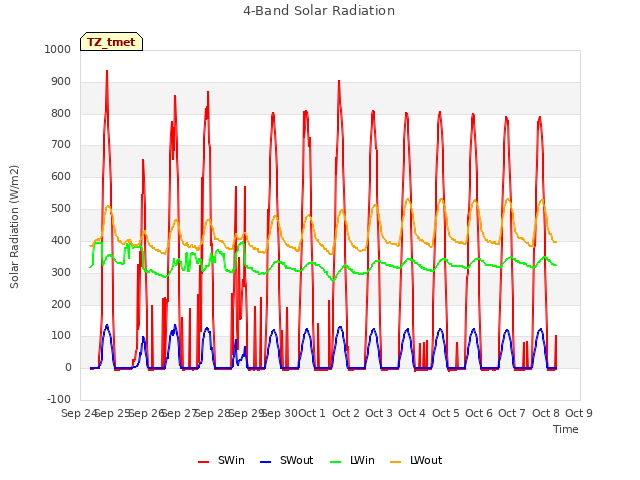Click the LWout legend entry
Viewport: 640px width, 480px height.
(416, 460)
